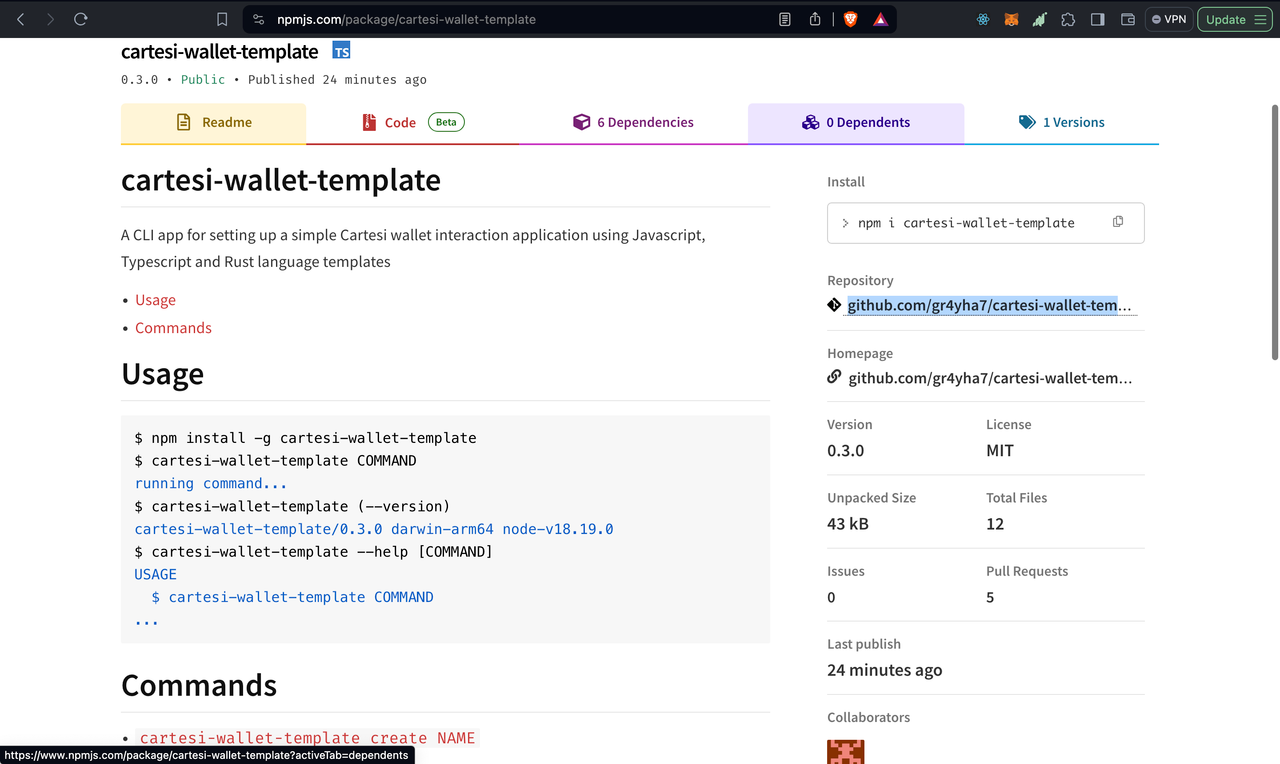Open Brave Rewards triangle icon

tap(880, 19)
